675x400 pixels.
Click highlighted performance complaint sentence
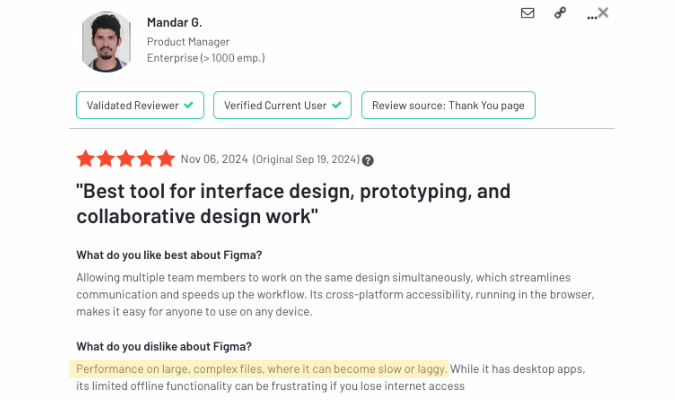pos(261,369)
